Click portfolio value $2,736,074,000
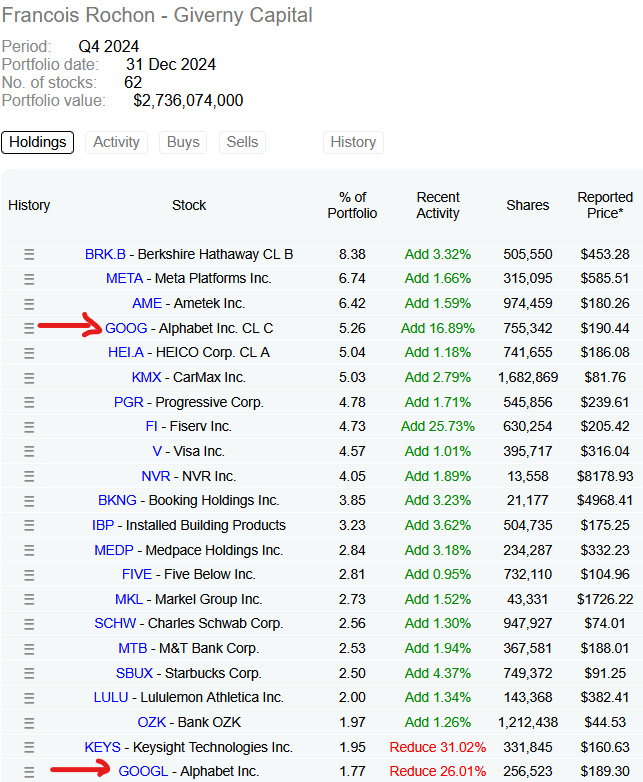The image size is (643, 782). [188, 101]
